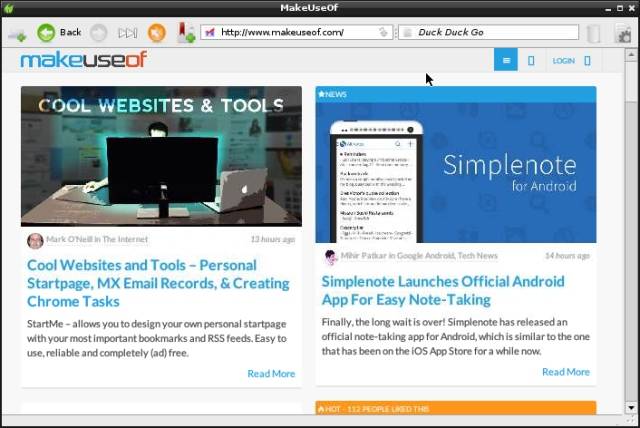640x428 pixels.
Task: Click Mark O'Neill's author avatar
Action: point(35,241)
